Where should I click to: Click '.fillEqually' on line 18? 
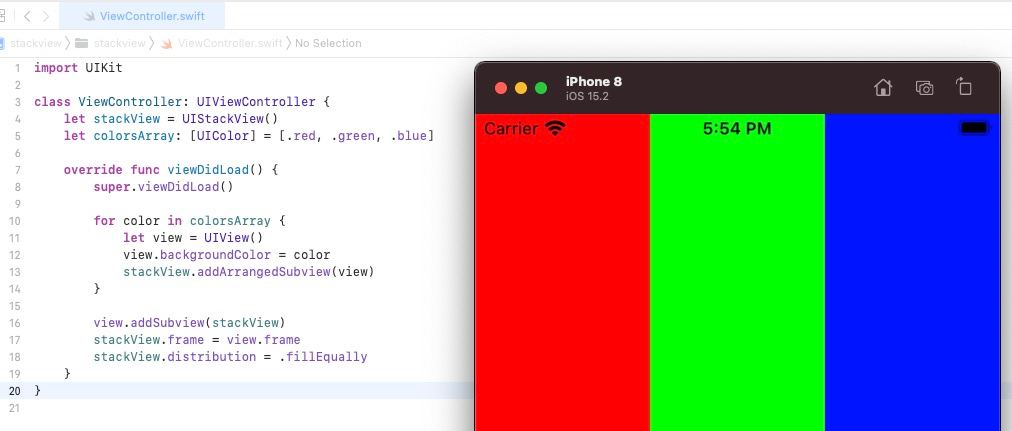pyautogui.click(x=323, y=357)
